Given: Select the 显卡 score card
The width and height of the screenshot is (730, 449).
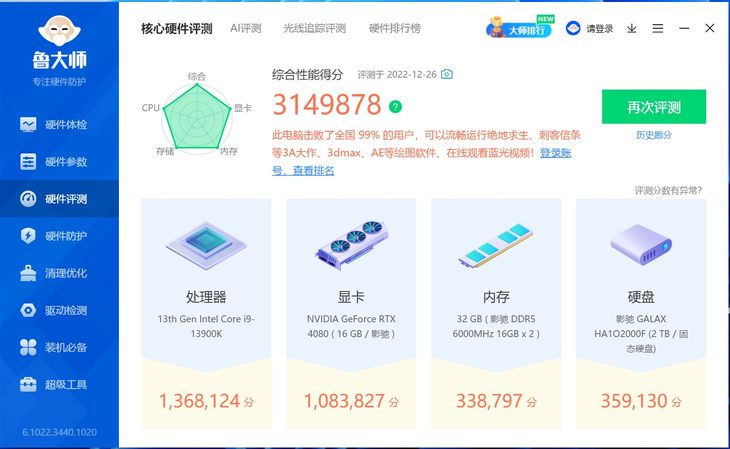Looking at the screenshot, I should 351,313.
